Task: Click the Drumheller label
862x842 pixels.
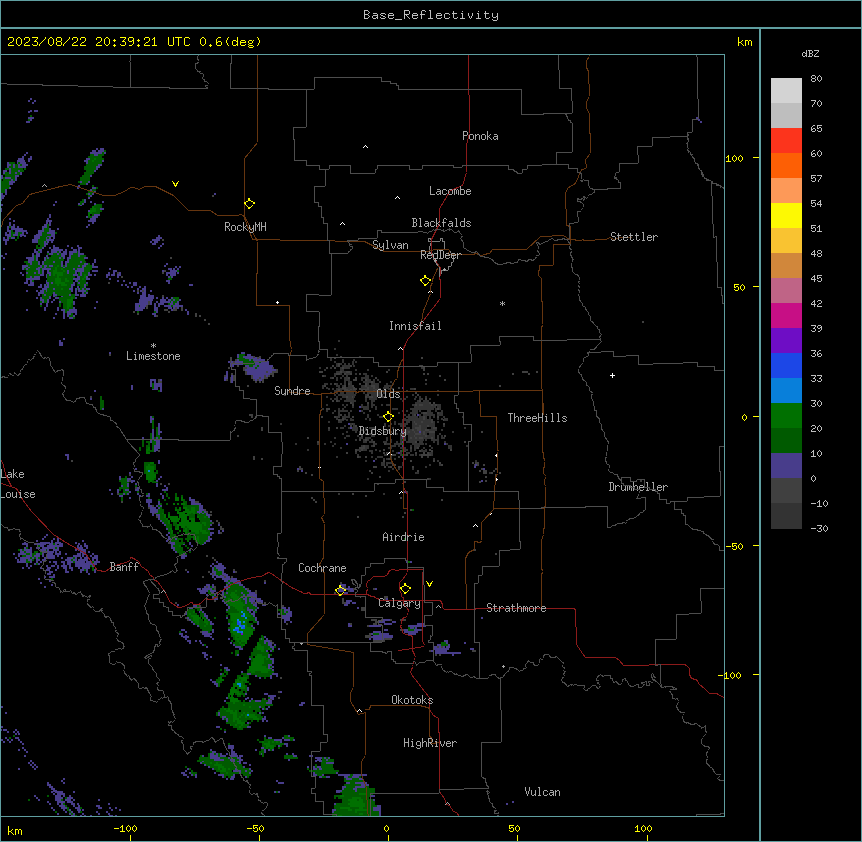Action: point(638,487)
